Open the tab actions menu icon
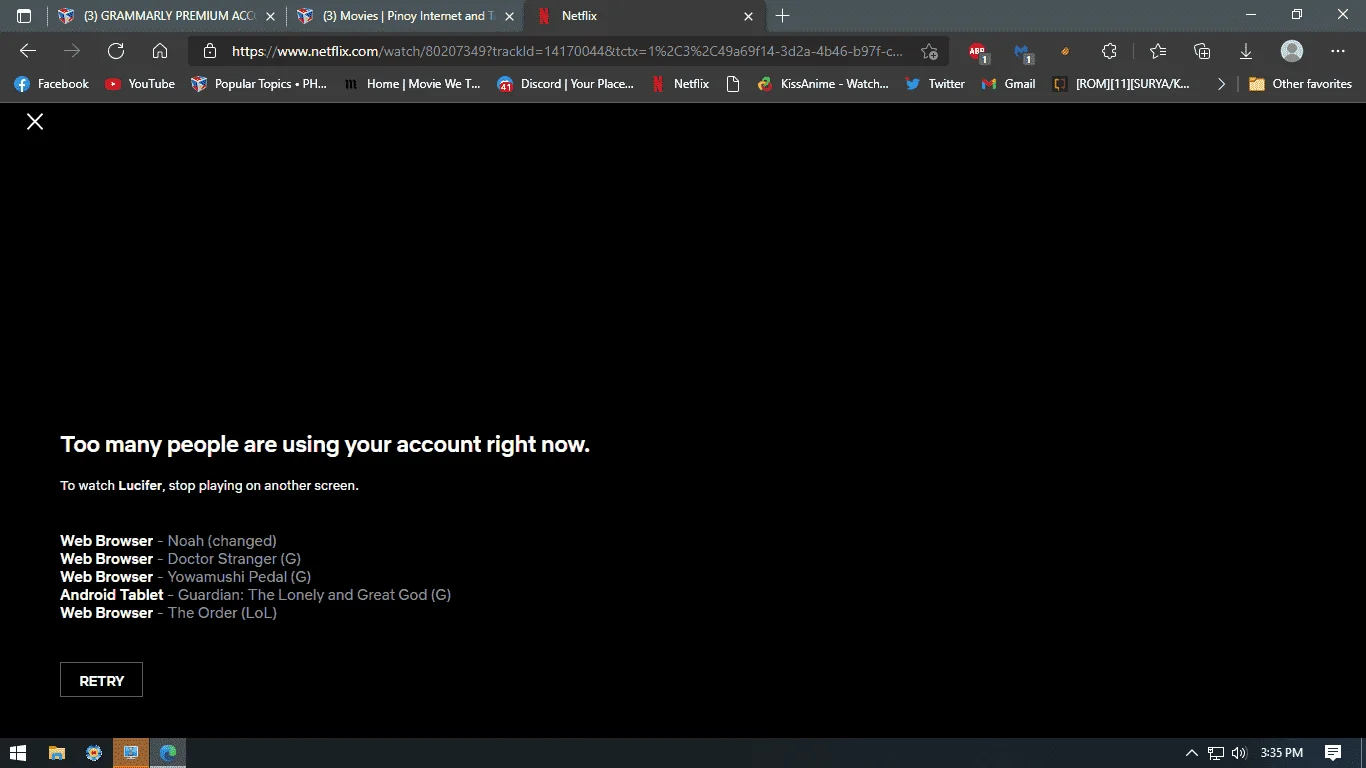Screen dimensions: 1366x768 pos(24,16)
